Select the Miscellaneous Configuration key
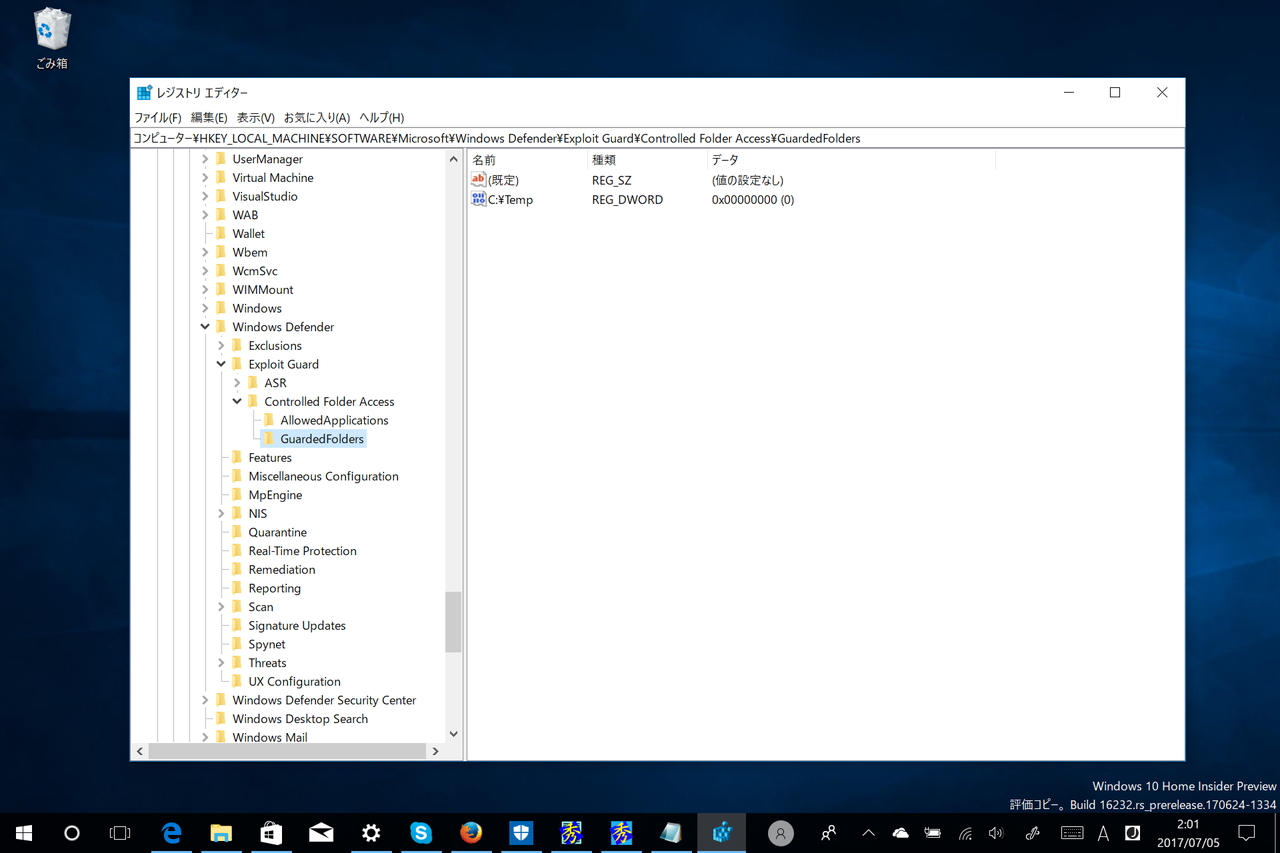The image size is (1280, 853). click(323, 476)
